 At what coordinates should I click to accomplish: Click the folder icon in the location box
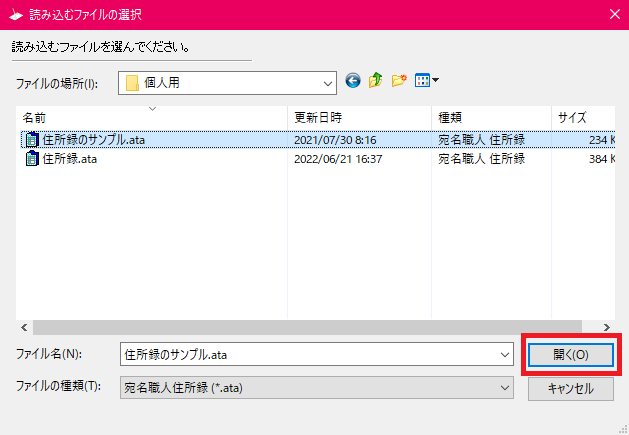132,83
